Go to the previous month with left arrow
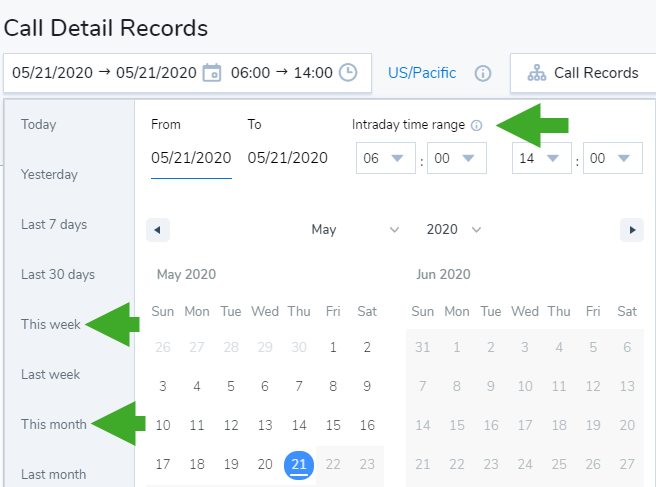656x487 pixels. point(158,230)
